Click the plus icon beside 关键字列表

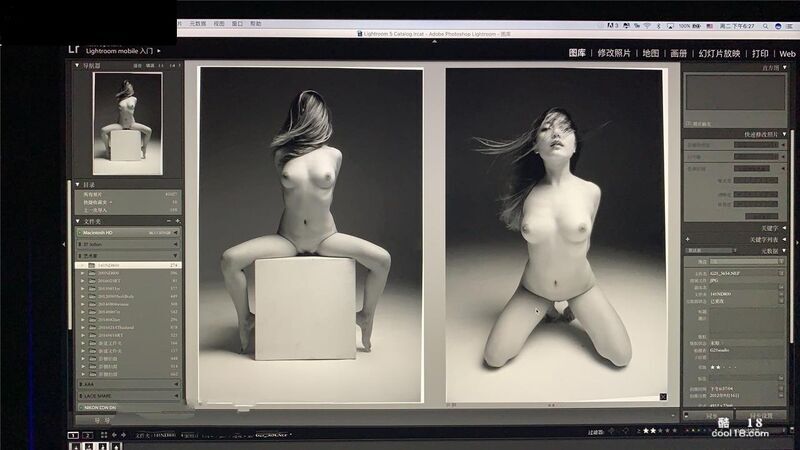690,240
